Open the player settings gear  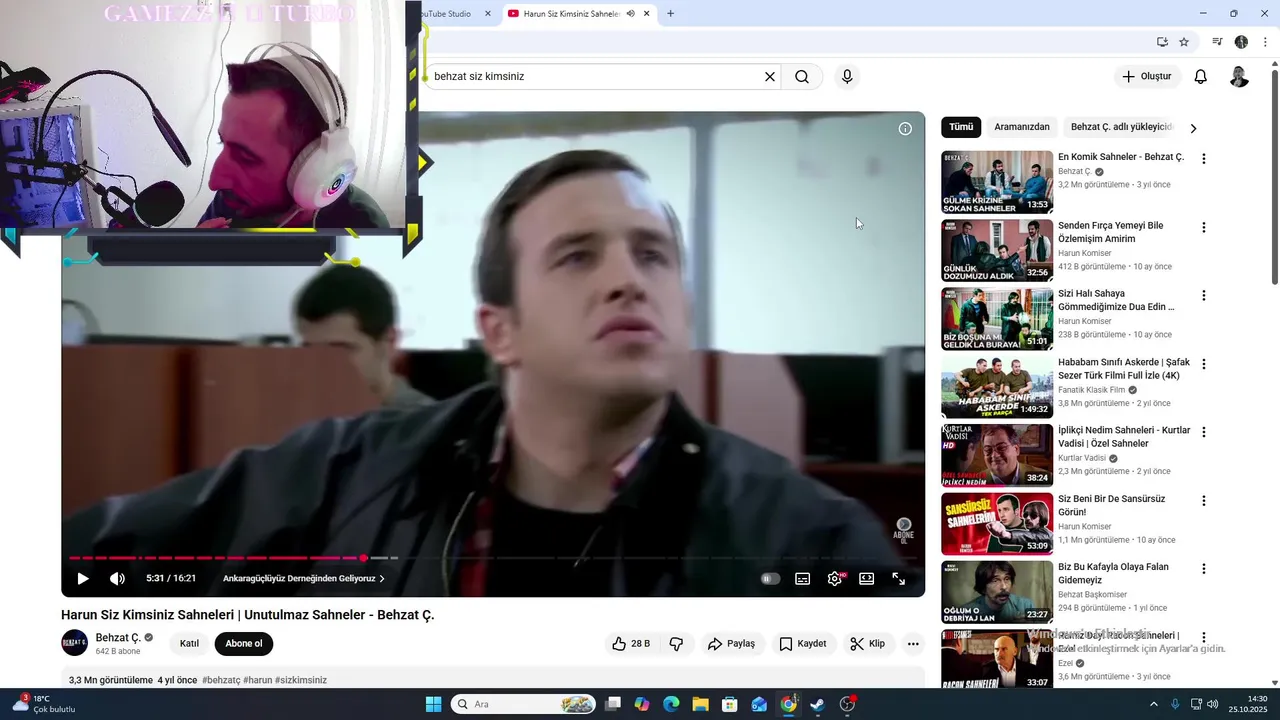835,578
